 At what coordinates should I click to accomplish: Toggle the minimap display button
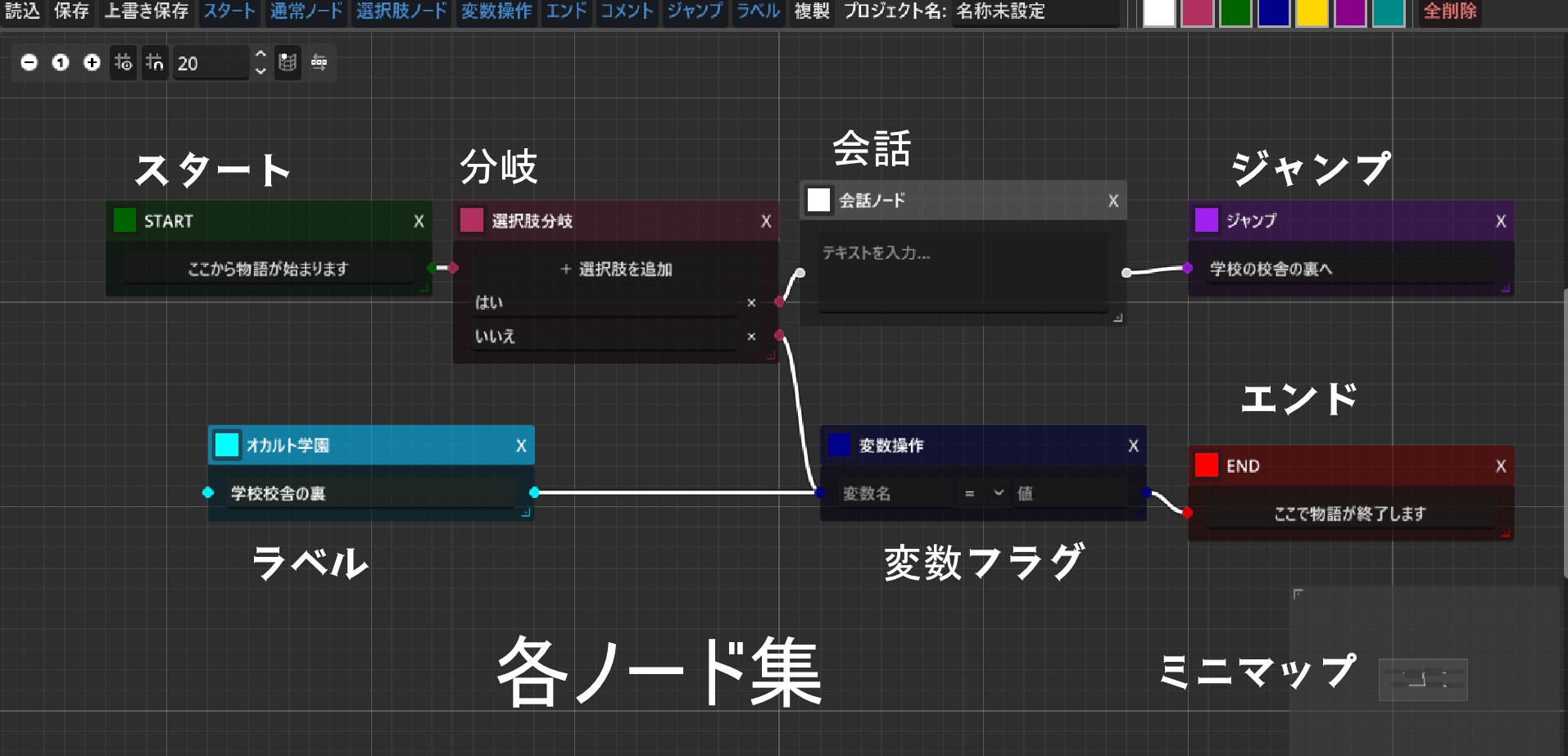288,63
